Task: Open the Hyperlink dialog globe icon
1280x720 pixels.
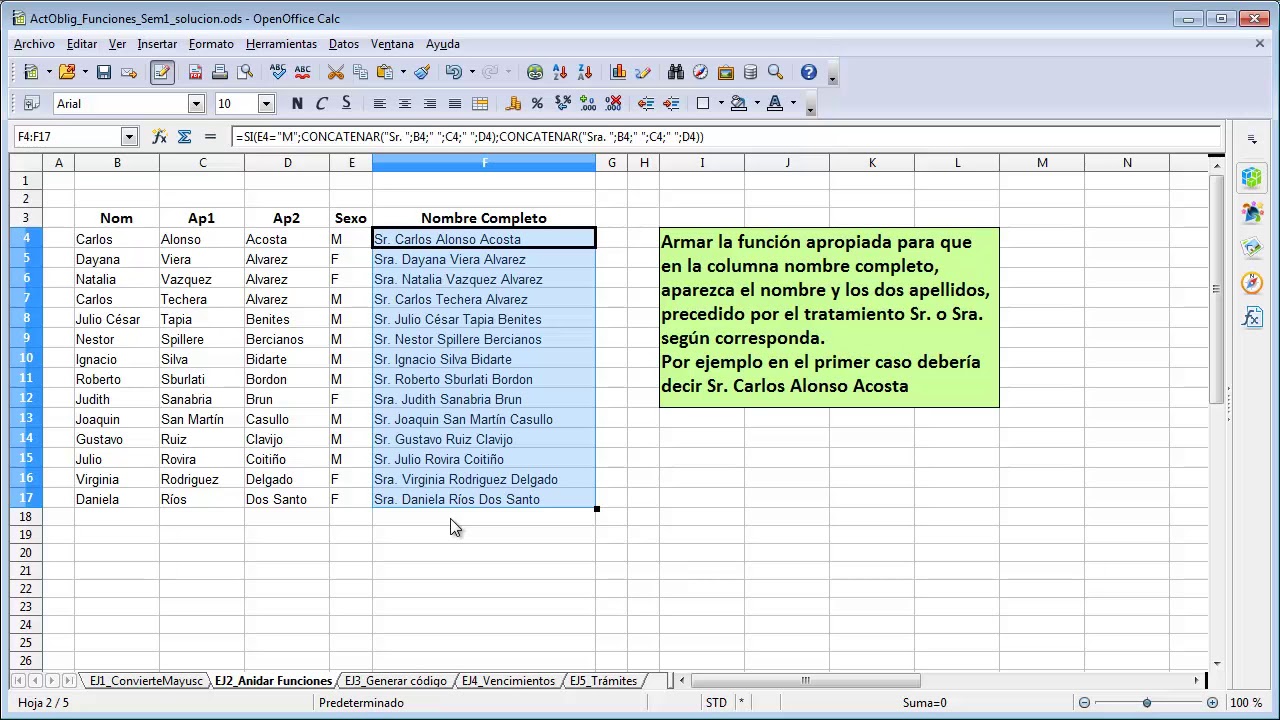Action: [x=535, y=72]
